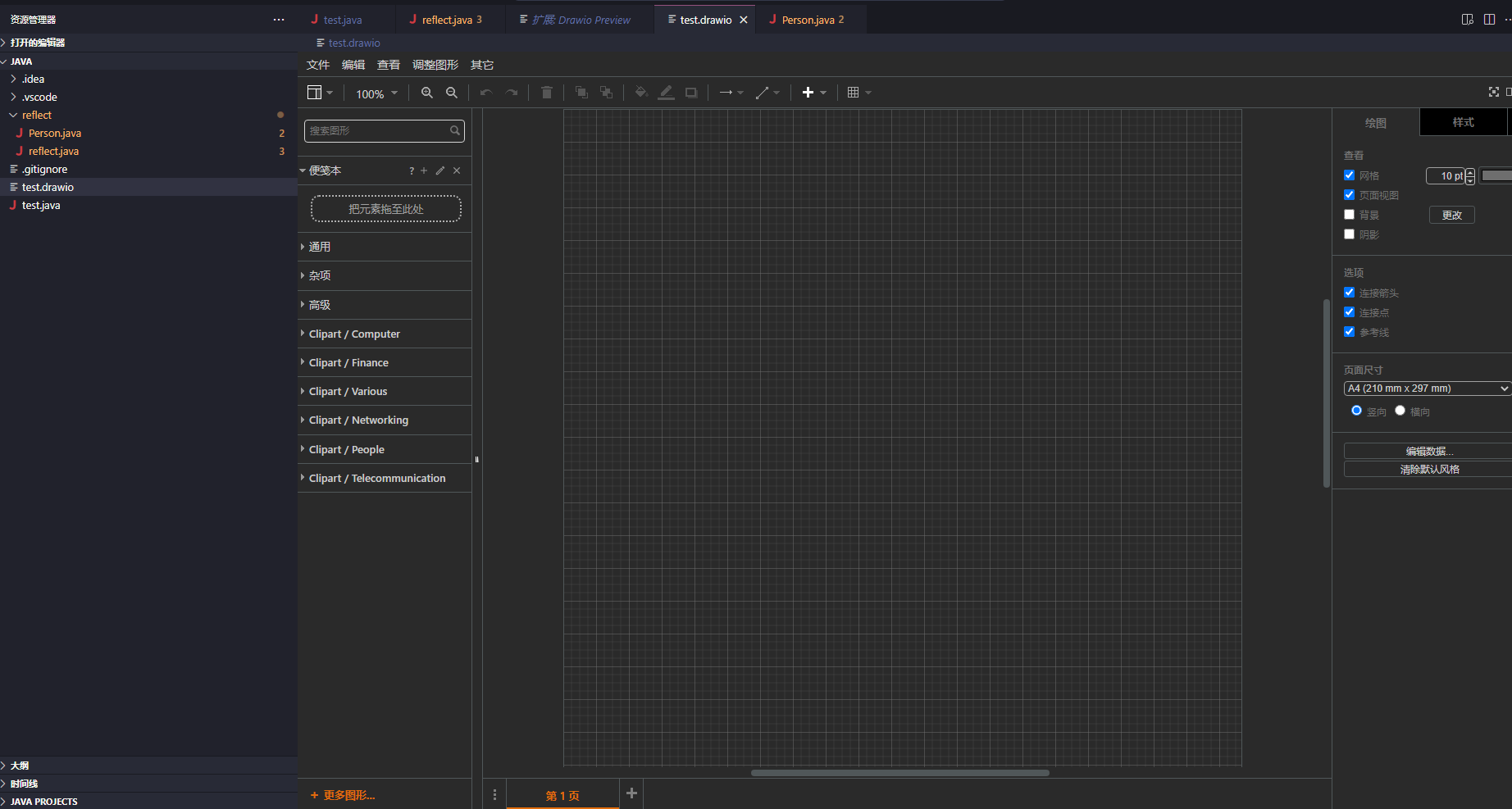Click the scratchpad edit pencil icon
This screenshot has width=1512, height=809.
(440, 170)
